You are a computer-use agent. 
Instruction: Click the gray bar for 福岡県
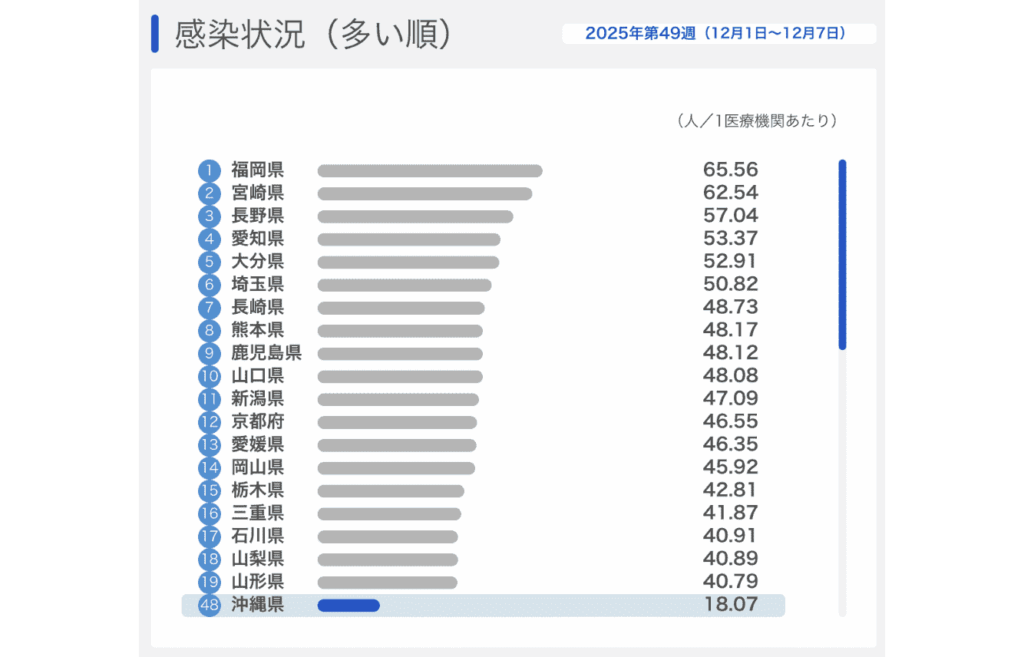[x=429, y=171]
